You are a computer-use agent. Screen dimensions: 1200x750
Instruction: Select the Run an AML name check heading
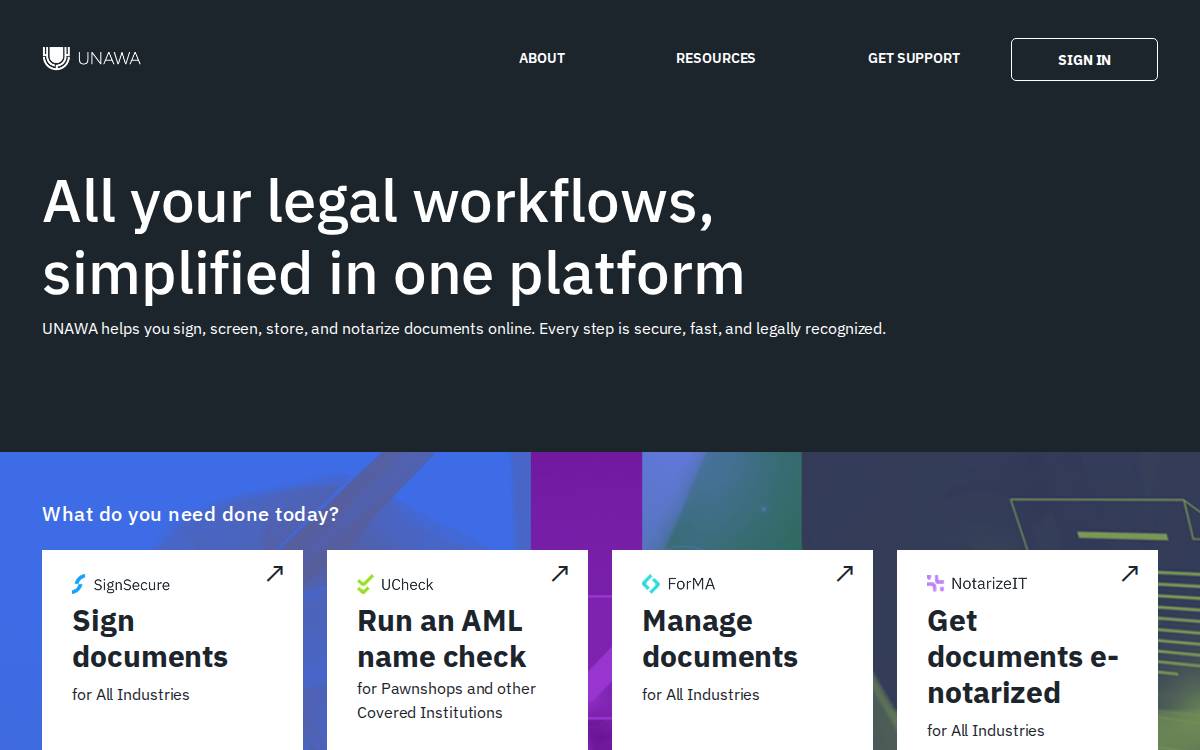pos(441,639)
